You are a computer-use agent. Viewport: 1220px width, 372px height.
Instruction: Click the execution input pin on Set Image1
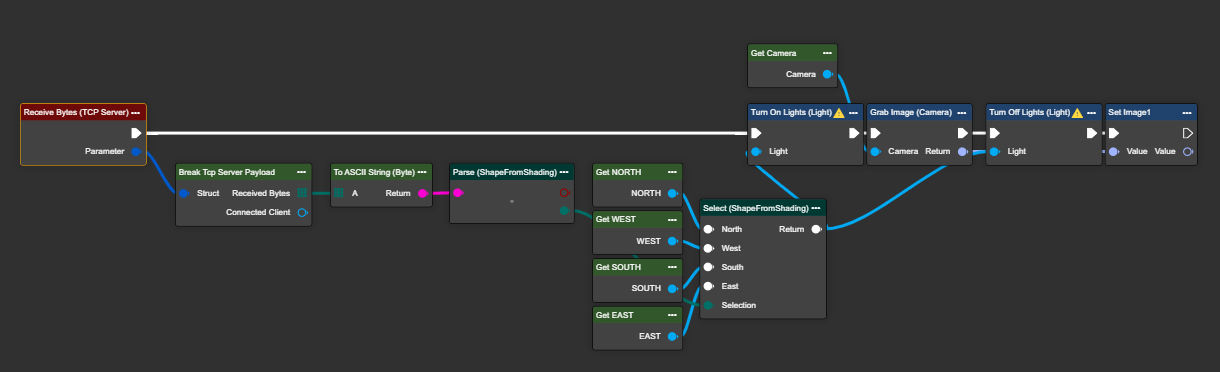point(1114,133)
